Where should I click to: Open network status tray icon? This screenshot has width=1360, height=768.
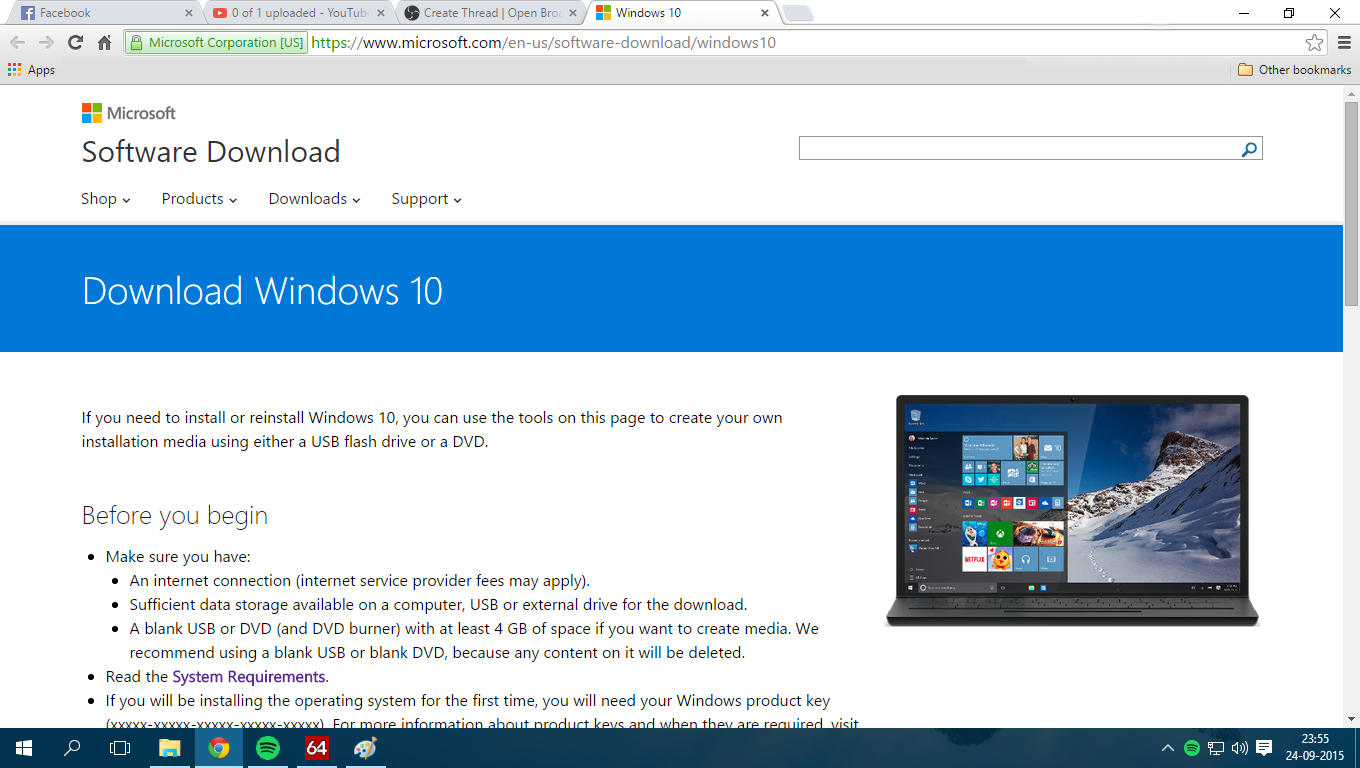(x=1216, y=748)
